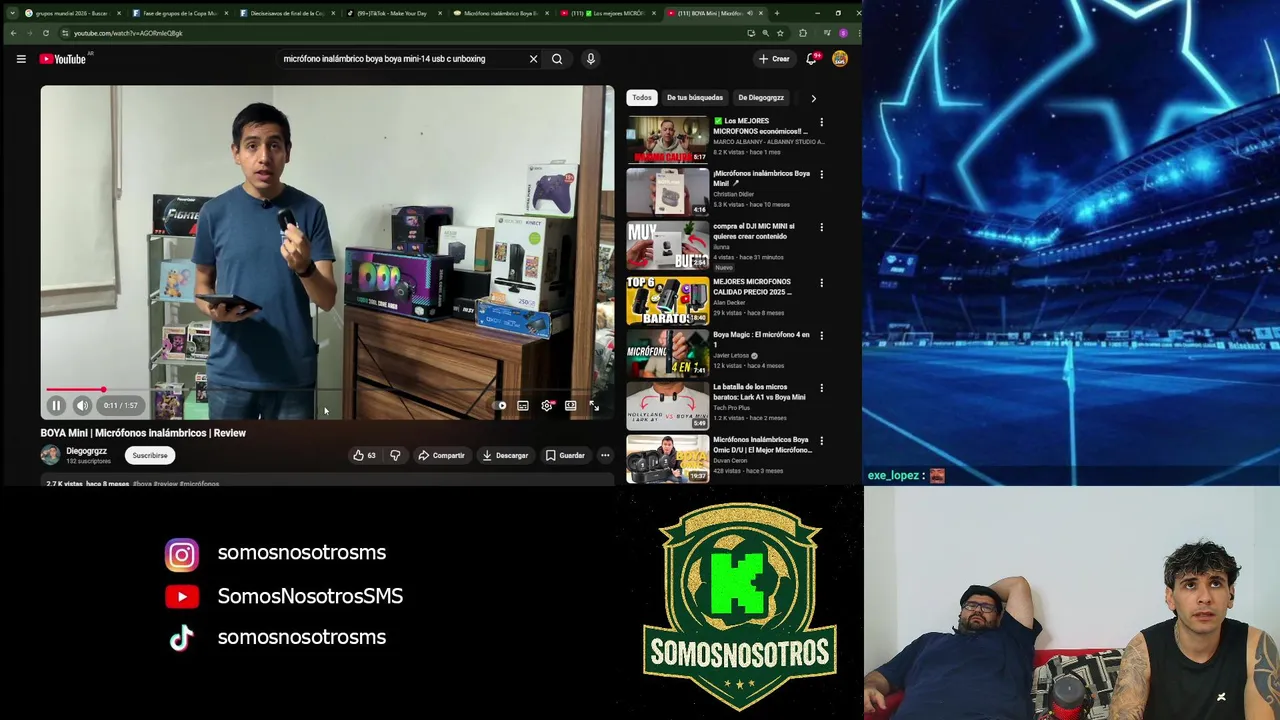
Task: Open the YouTube account avatar menu
Action: tap(840, 59)
